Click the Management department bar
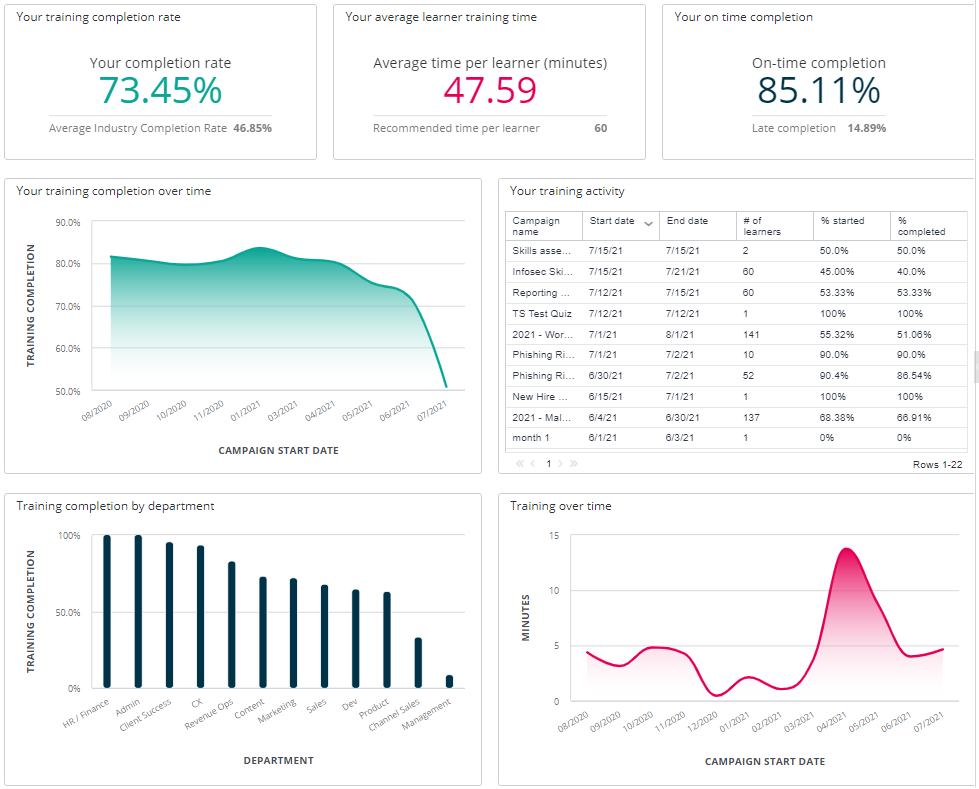Viewport: 979px width, 789px height. [449, 681]
